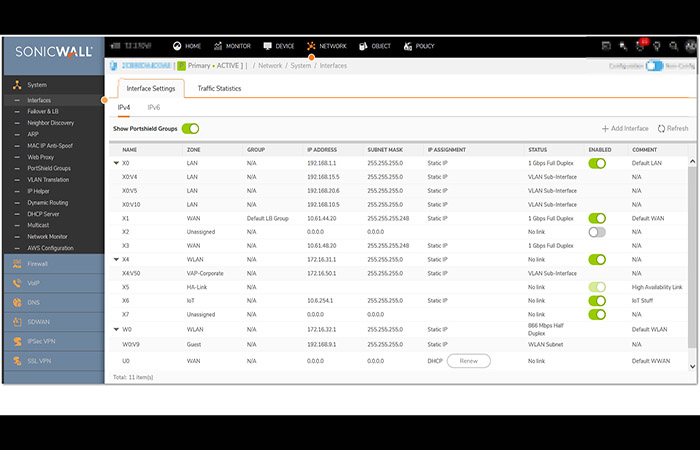This screenshot has height=450, width=700.
Task: Open the DEVICE section icon
Action: 268,46
